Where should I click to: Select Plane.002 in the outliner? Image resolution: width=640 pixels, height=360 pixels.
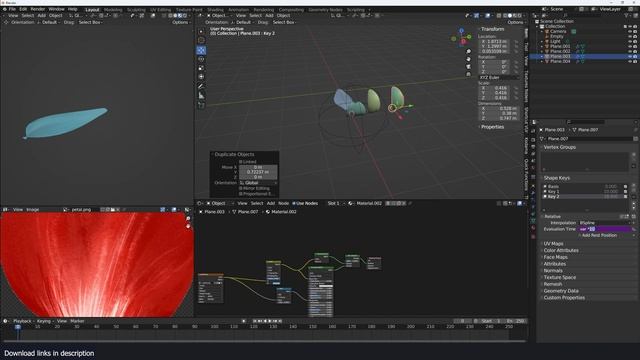tap(560, 51)
